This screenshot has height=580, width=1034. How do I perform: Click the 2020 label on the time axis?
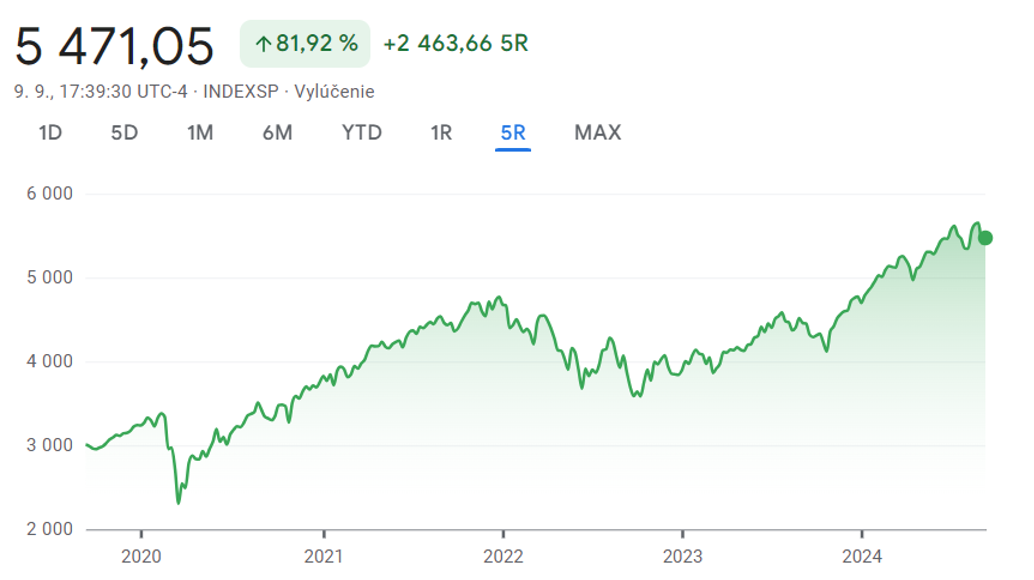click(141, 556)
